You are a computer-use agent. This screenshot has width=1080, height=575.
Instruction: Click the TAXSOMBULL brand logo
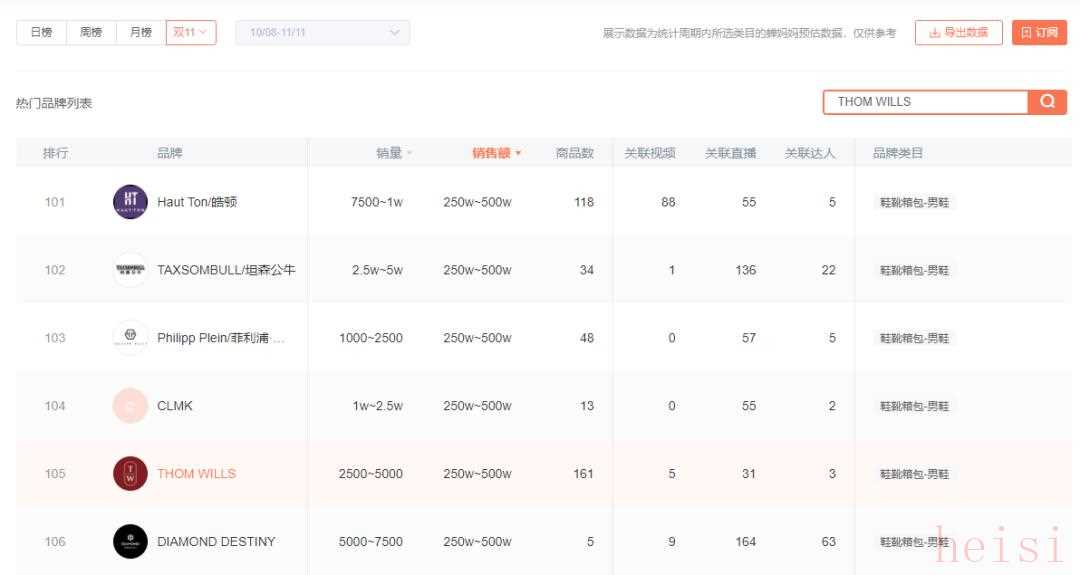(x=130, y=270)
